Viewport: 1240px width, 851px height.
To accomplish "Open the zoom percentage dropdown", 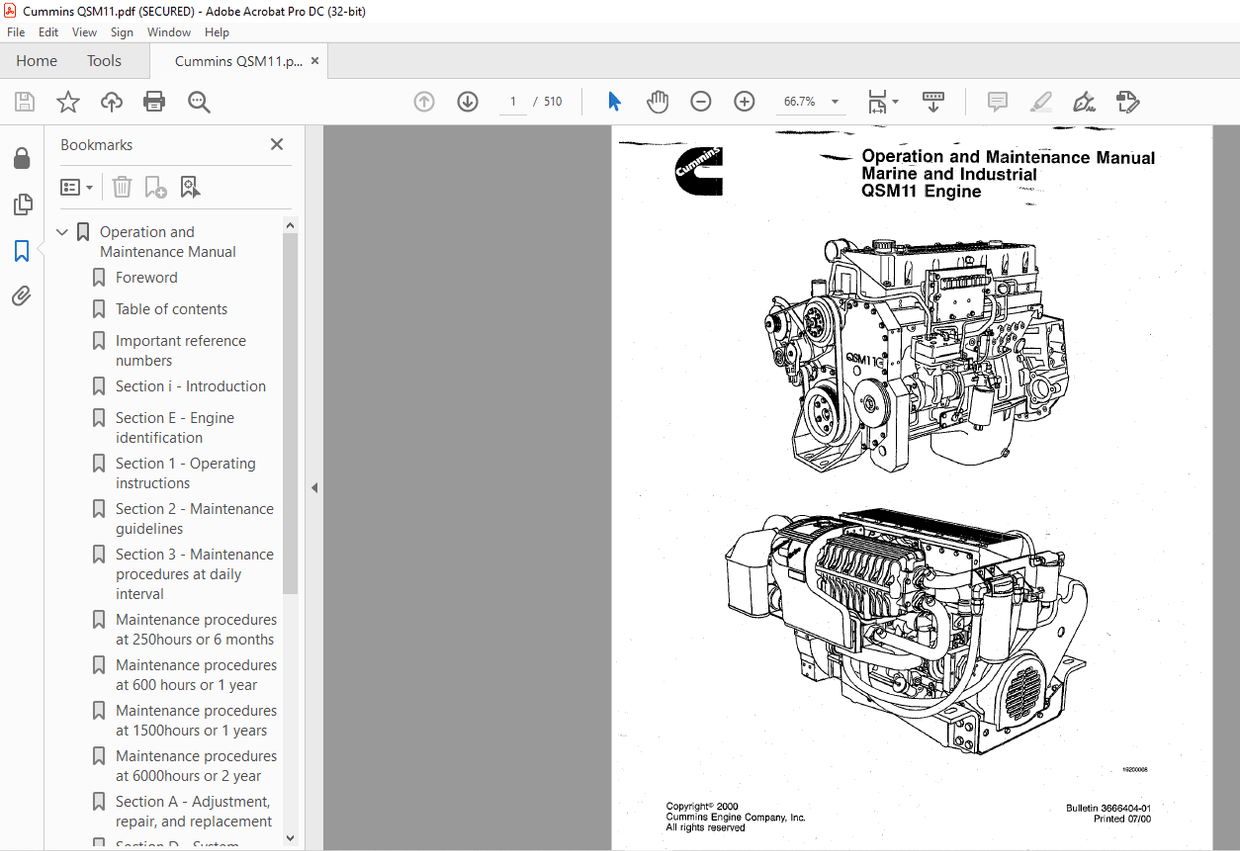I will pos(834,101).
